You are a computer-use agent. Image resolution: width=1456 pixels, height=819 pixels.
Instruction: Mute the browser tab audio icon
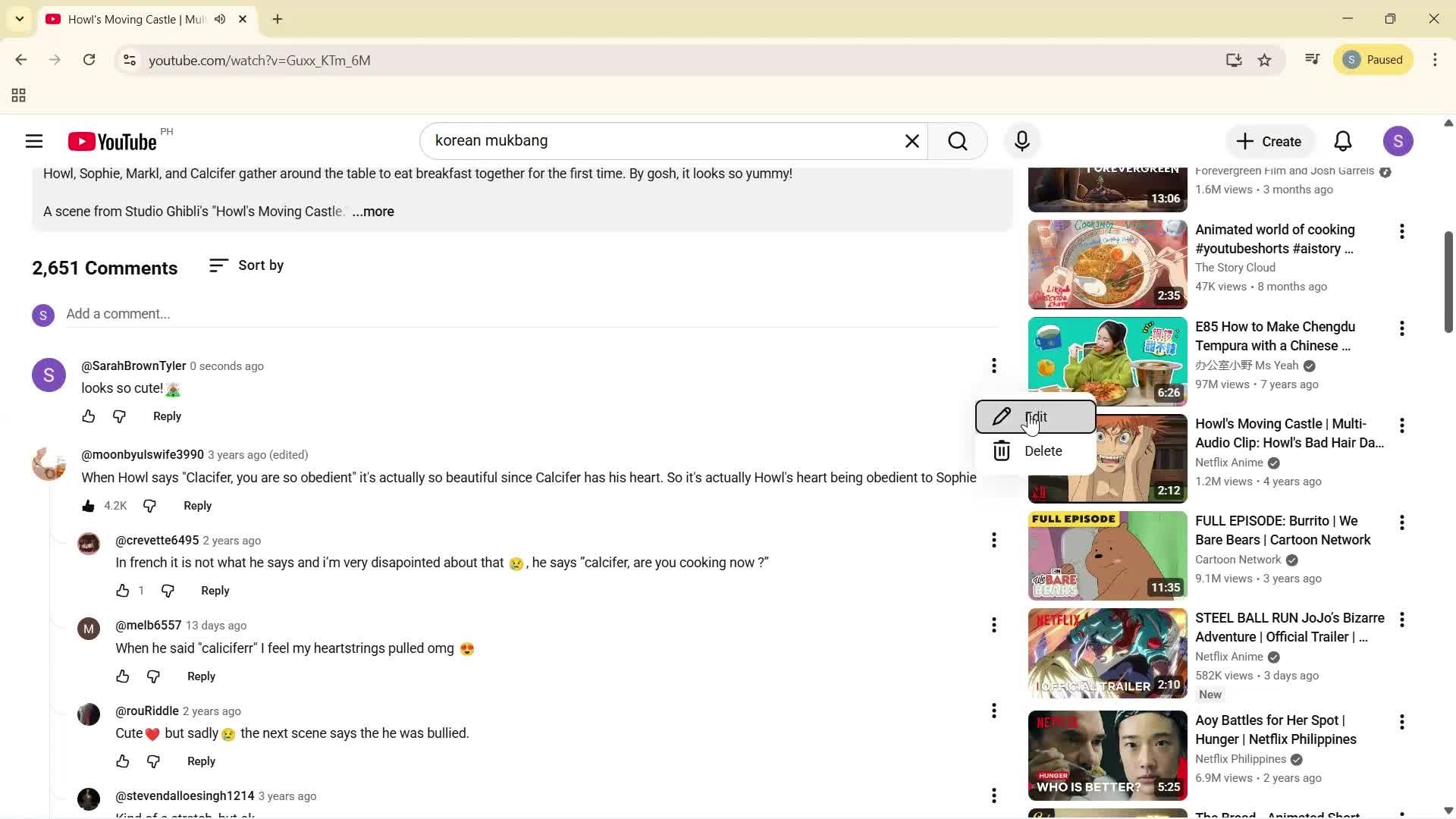pos(220,19)
